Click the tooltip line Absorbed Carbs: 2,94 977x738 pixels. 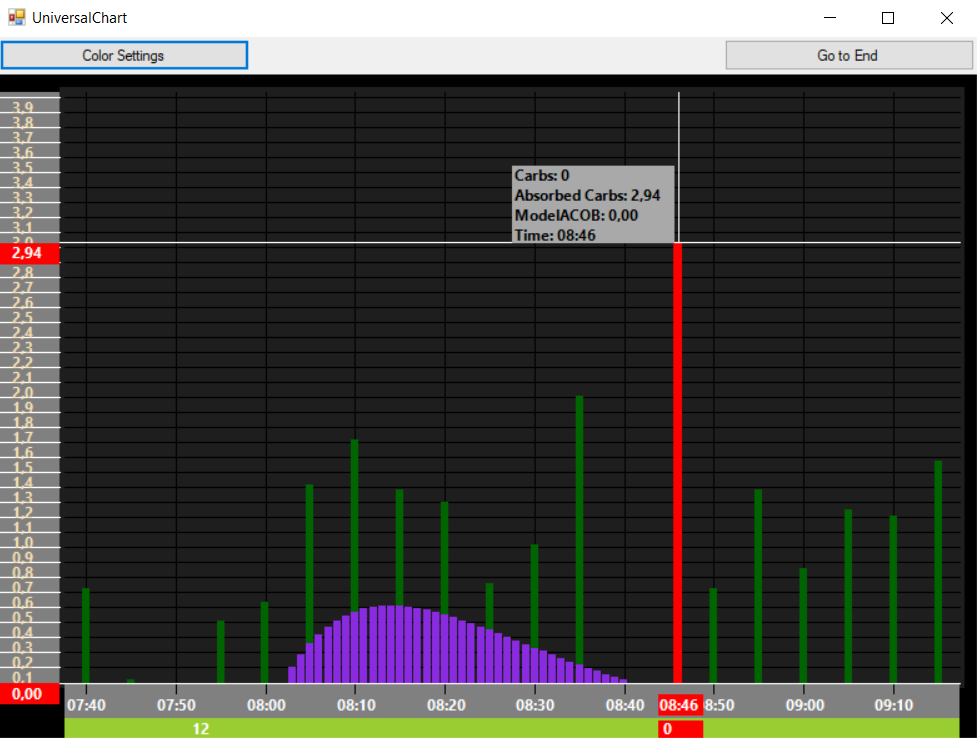point(587,195)
